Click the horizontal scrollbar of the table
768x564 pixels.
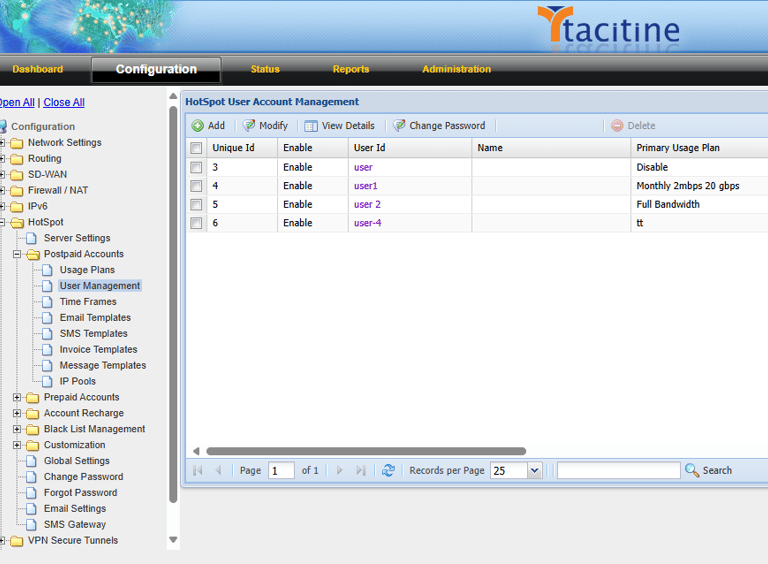point(366,451)
